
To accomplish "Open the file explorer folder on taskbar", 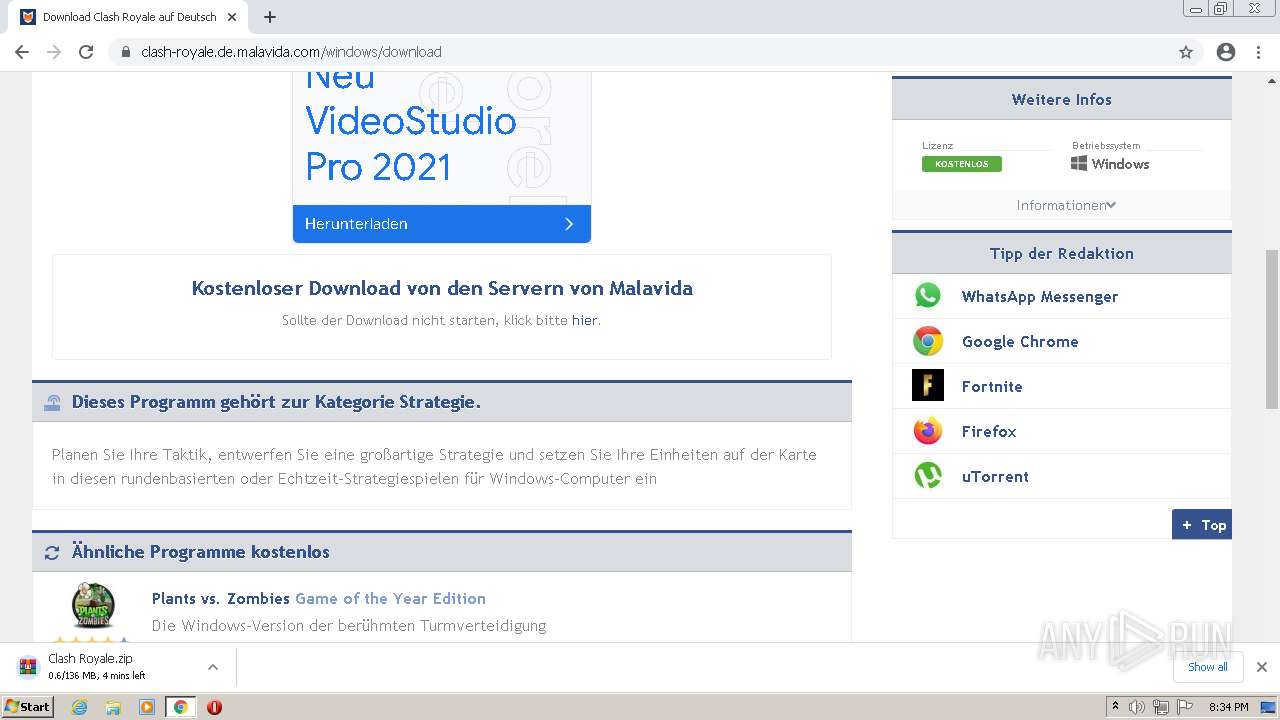I will click(x=113, y=707).
